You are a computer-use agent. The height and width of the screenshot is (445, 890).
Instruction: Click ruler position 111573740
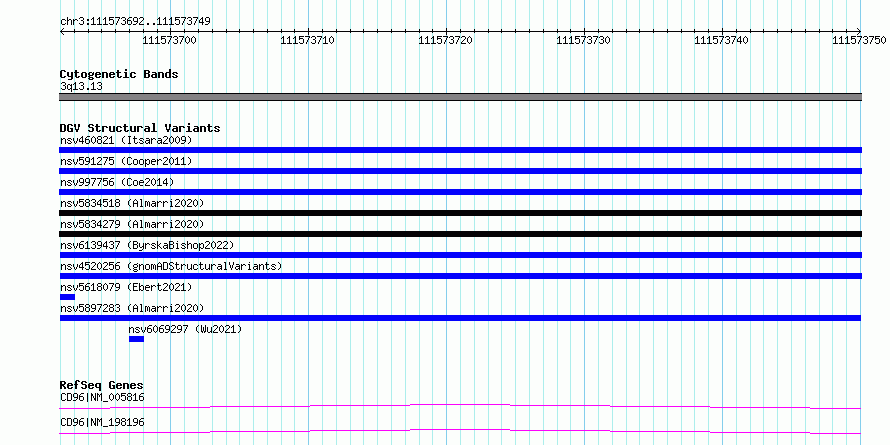[x=721, y=40]
